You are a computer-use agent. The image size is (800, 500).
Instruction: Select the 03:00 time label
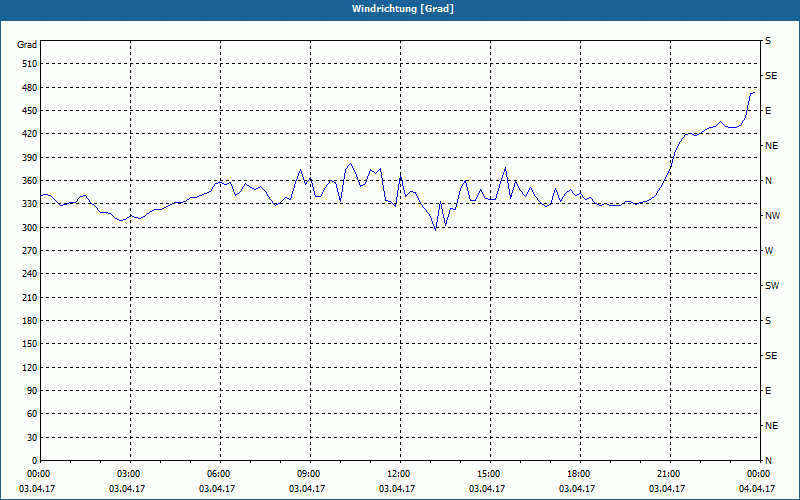tap(128, 474)
